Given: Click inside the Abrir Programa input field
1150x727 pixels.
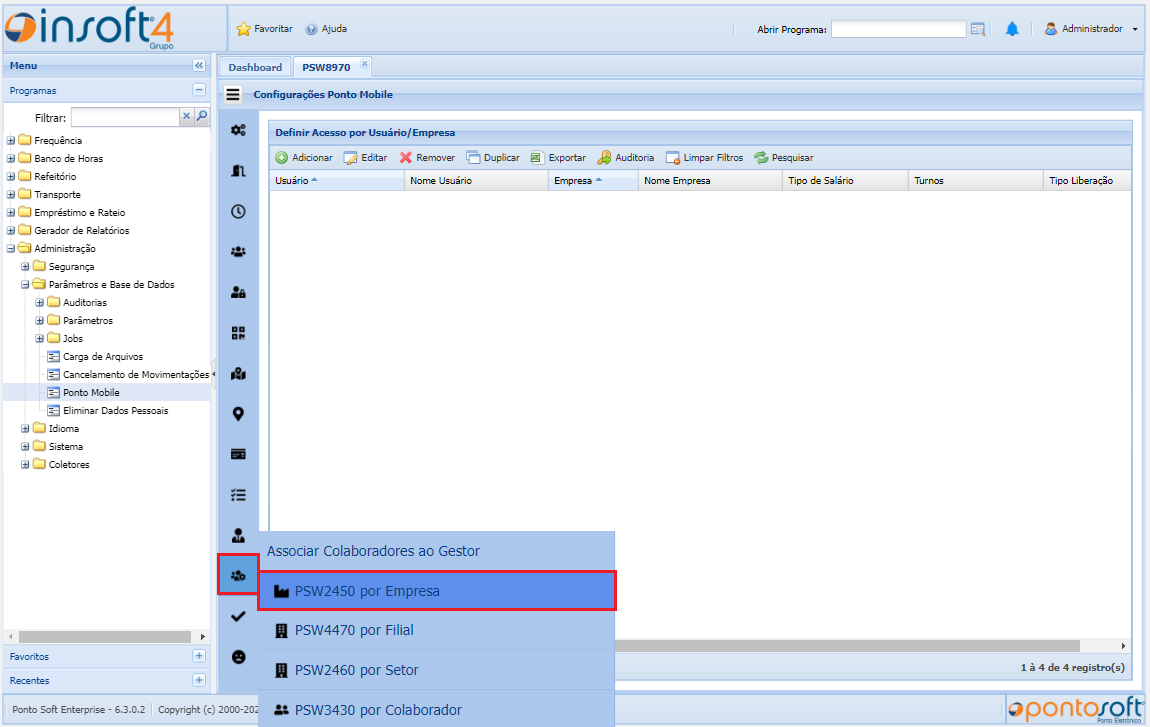Looking at the screenshot, I should (x=897, y=28).
